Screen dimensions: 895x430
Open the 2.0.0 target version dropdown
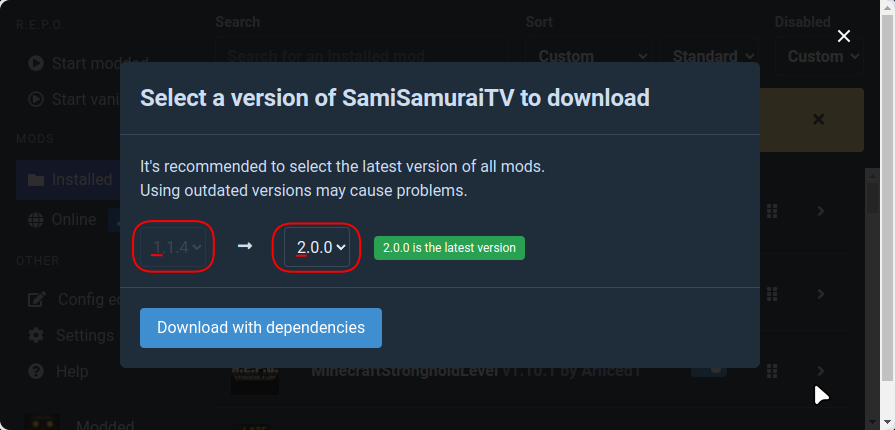click(317, 247)
